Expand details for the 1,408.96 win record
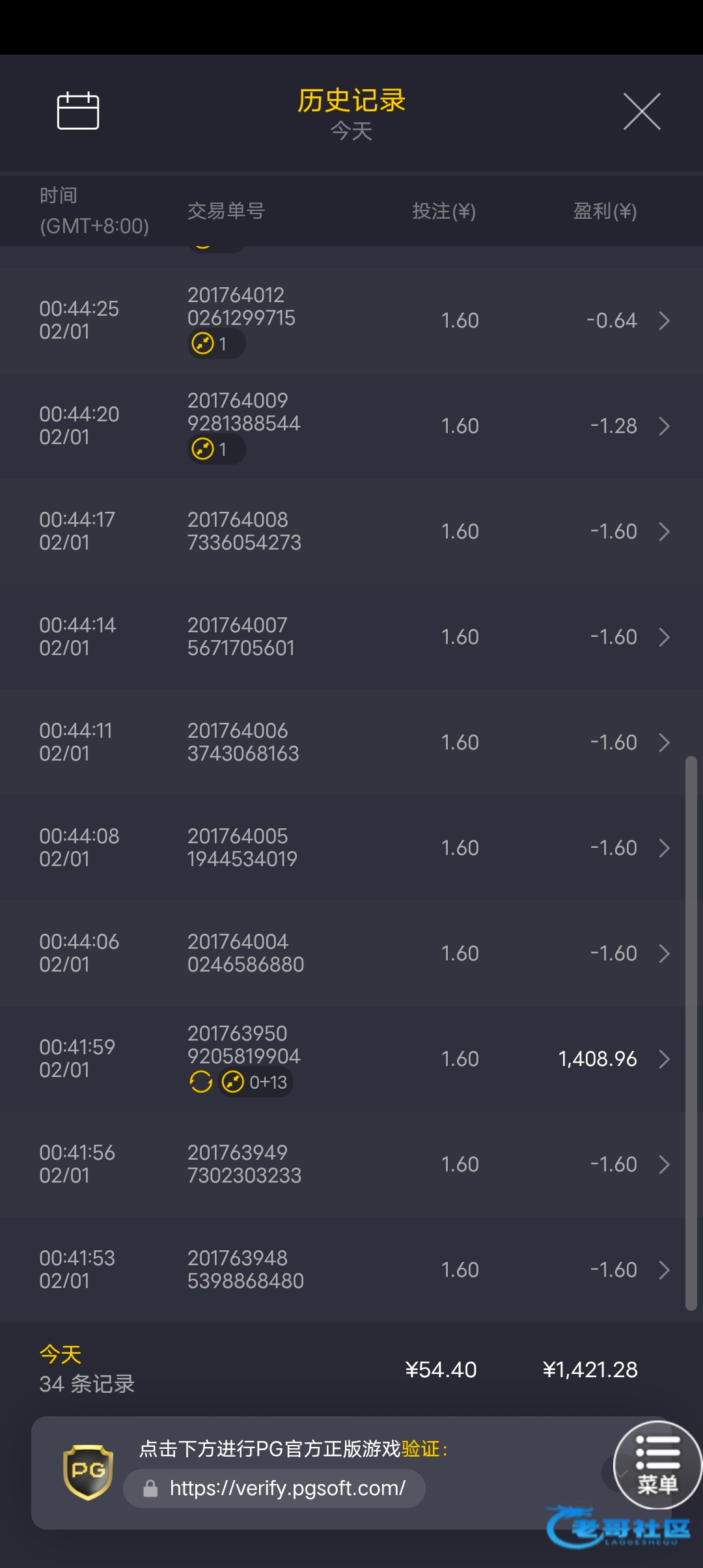This screenshot has height=1568, width=703. coord(664,1059)
